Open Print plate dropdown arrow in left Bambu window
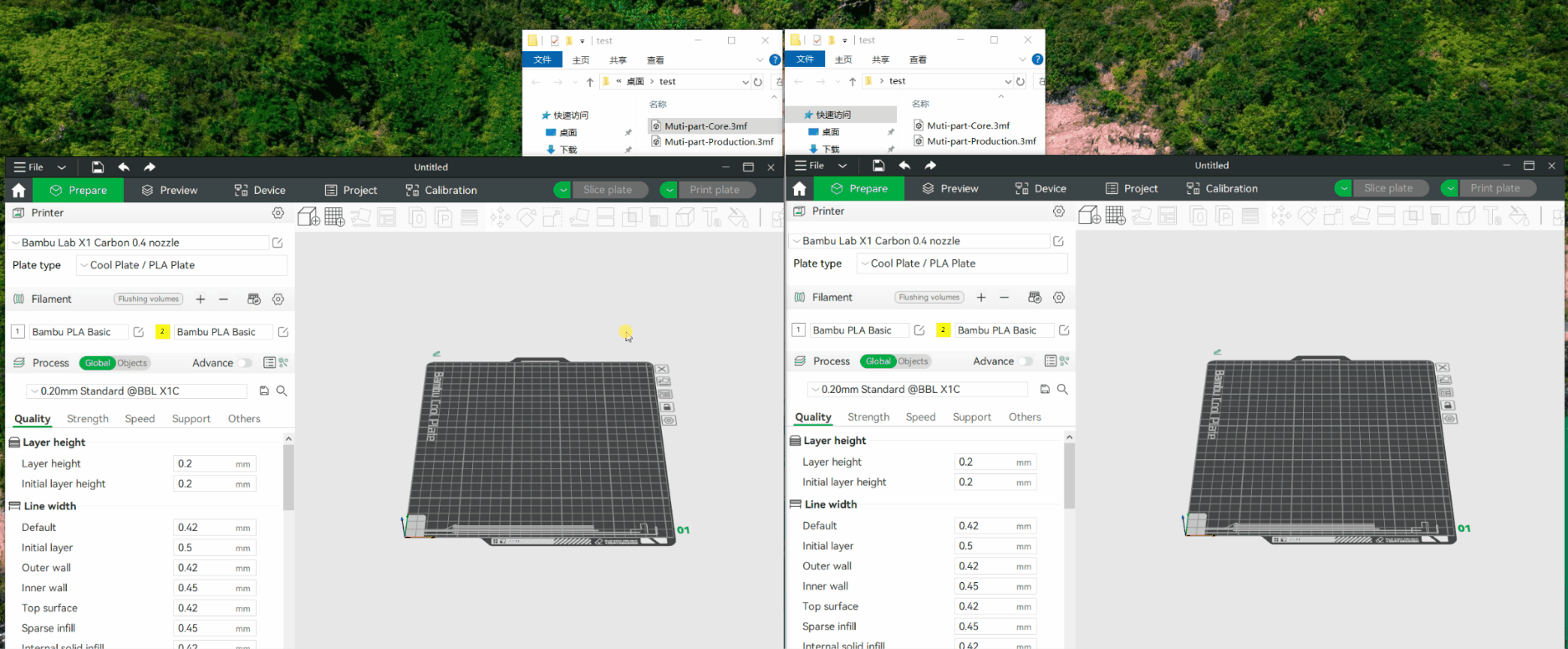1568x649 pixels. [669, 190]
